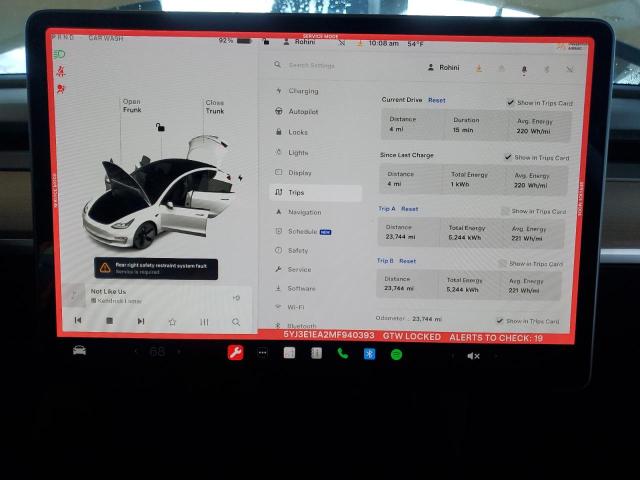Favorite the song with the star icon
This screenshot has height=480, width=640.
click(x=172, y=322)
